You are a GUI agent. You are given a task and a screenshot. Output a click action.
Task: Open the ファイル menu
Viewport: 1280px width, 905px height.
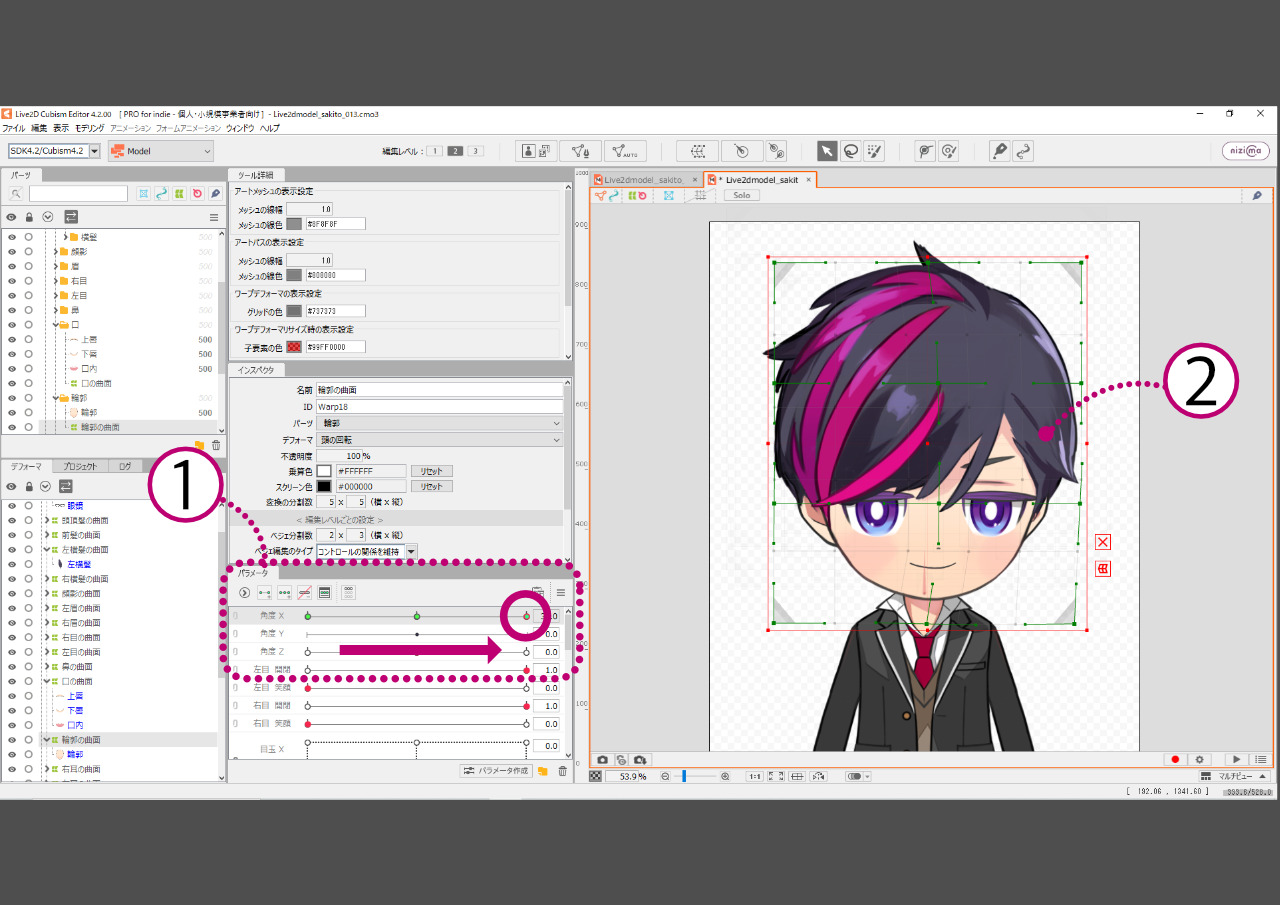pyautogui.click(x=13, y=128)
